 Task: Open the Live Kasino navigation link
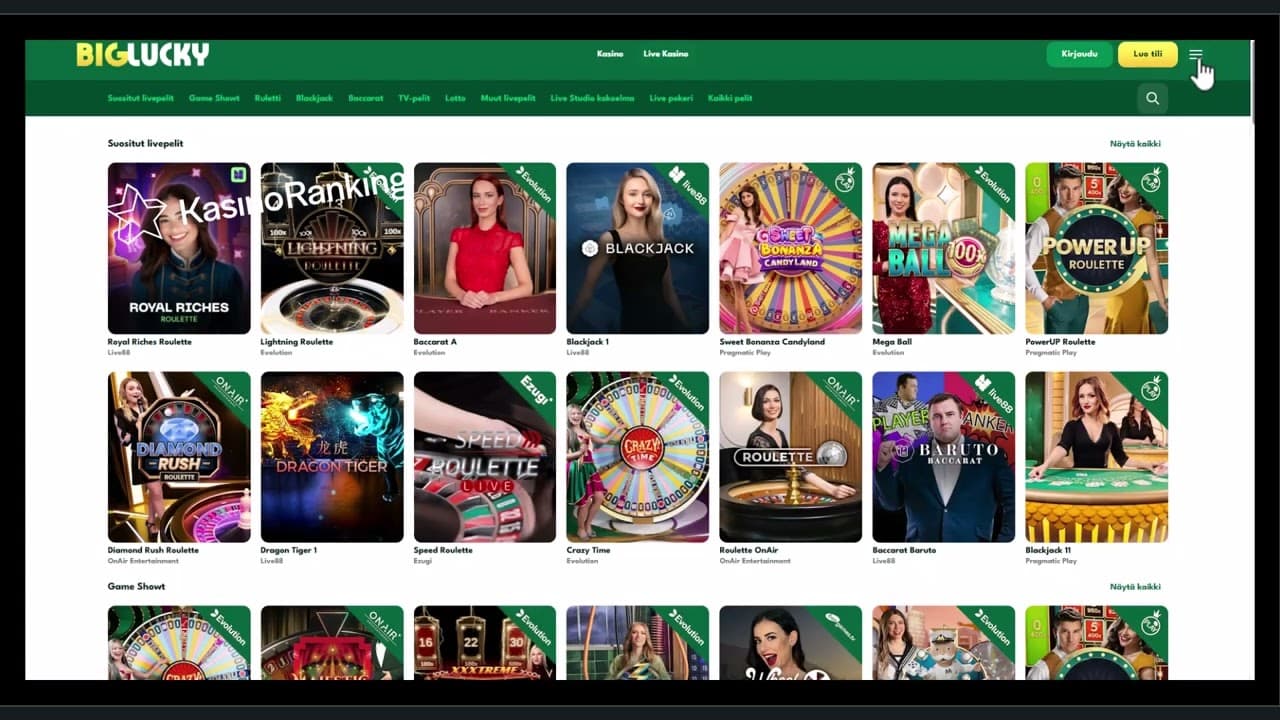pos(666,54)
